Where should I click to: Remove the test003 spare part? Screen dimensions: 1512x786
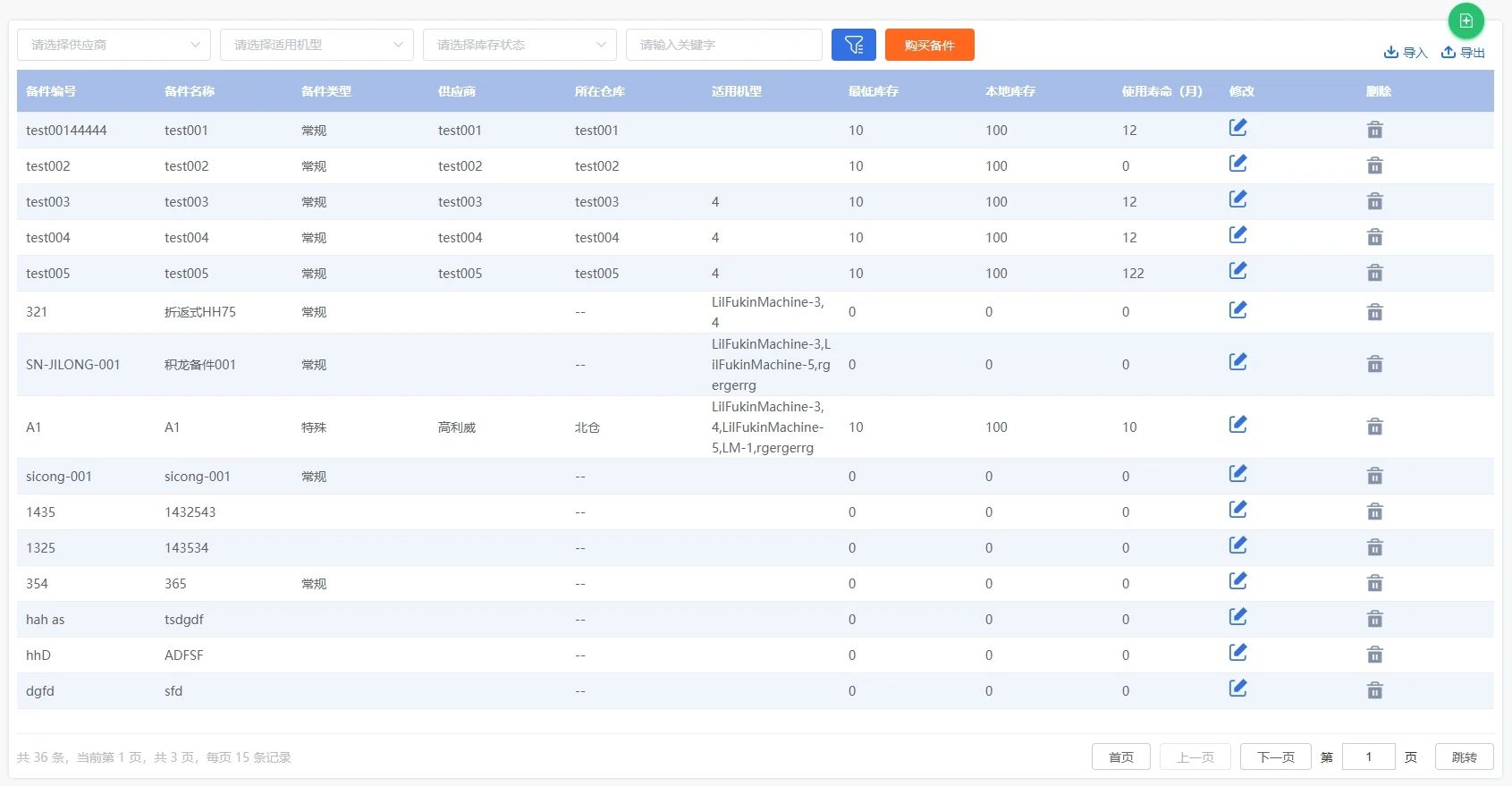click(1375, 202)
